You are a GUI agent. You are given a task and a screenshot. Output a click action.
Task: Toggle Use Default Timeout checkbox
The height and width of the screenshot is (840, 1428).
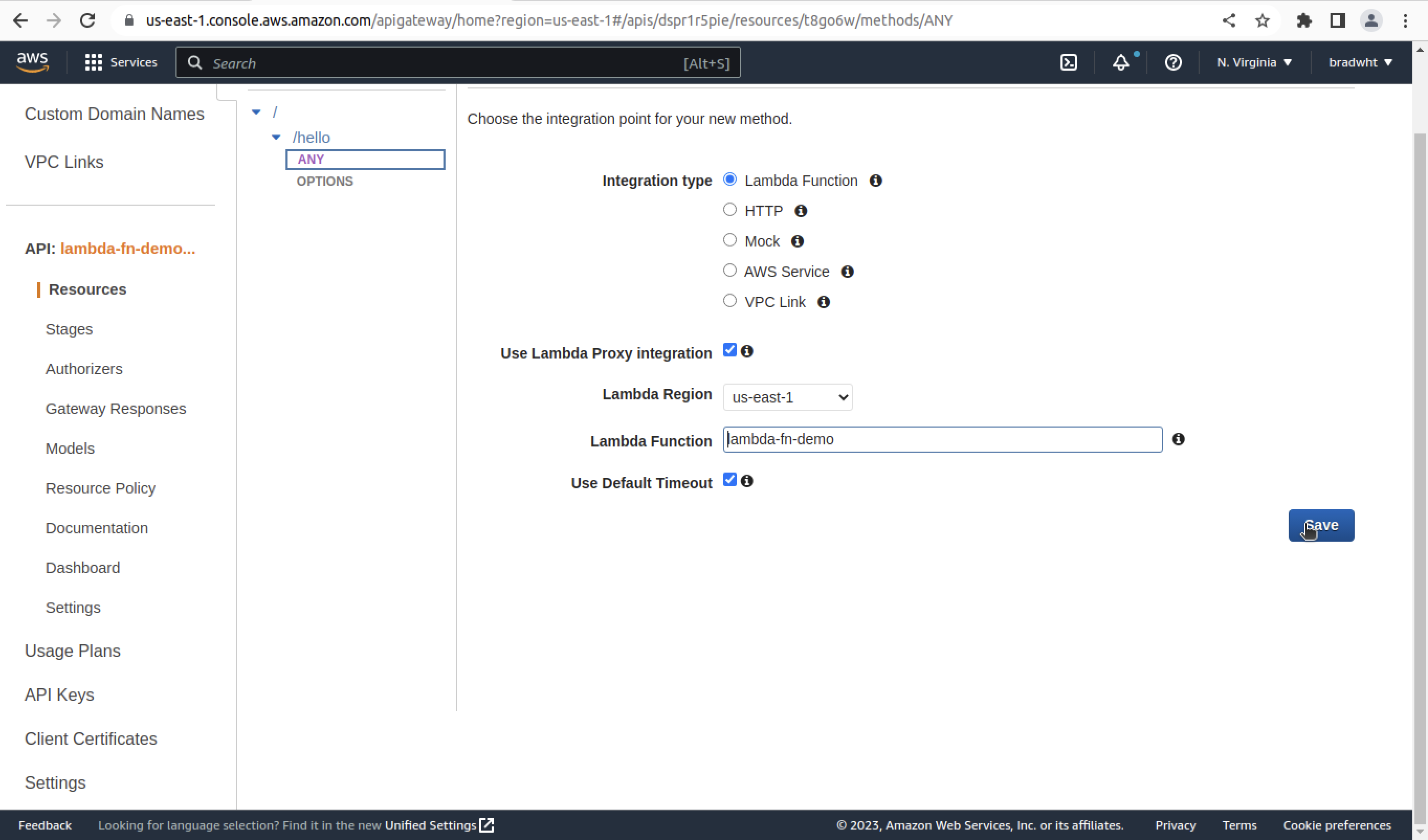point(730,481)
